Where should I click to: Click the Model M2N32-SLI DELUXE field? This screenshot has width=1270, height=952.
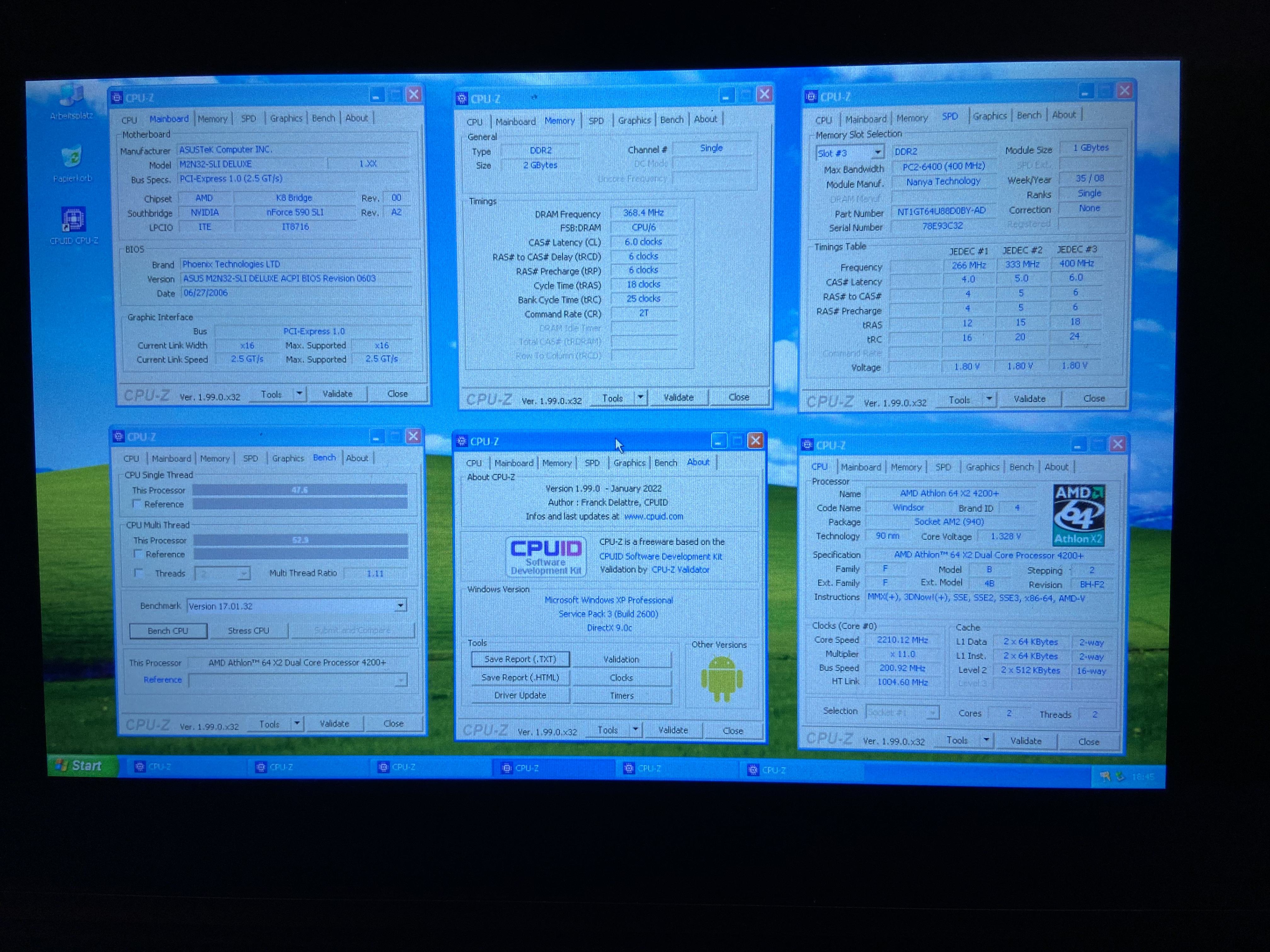[251, 163]
